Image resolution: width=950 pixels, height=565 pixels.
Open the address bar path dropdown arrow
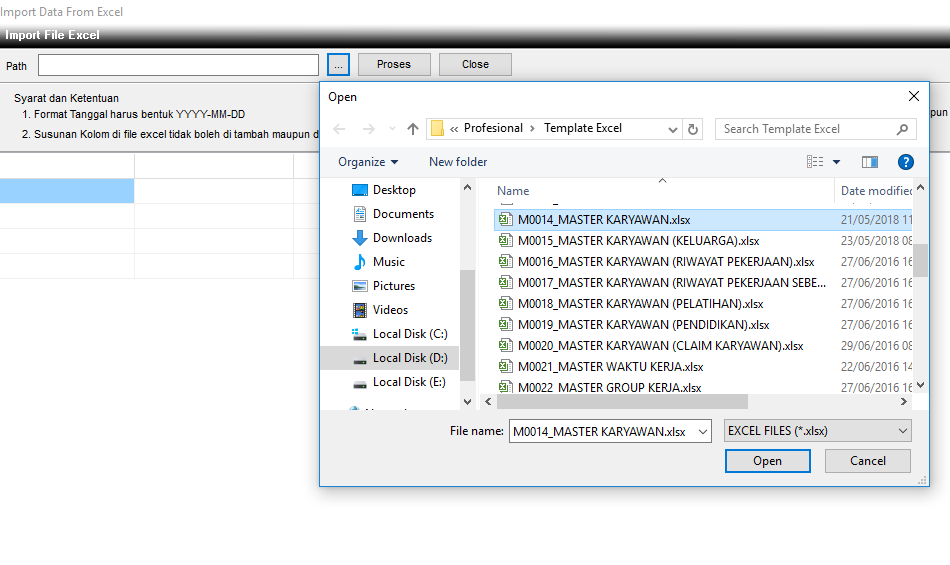(x=670, y=129)
